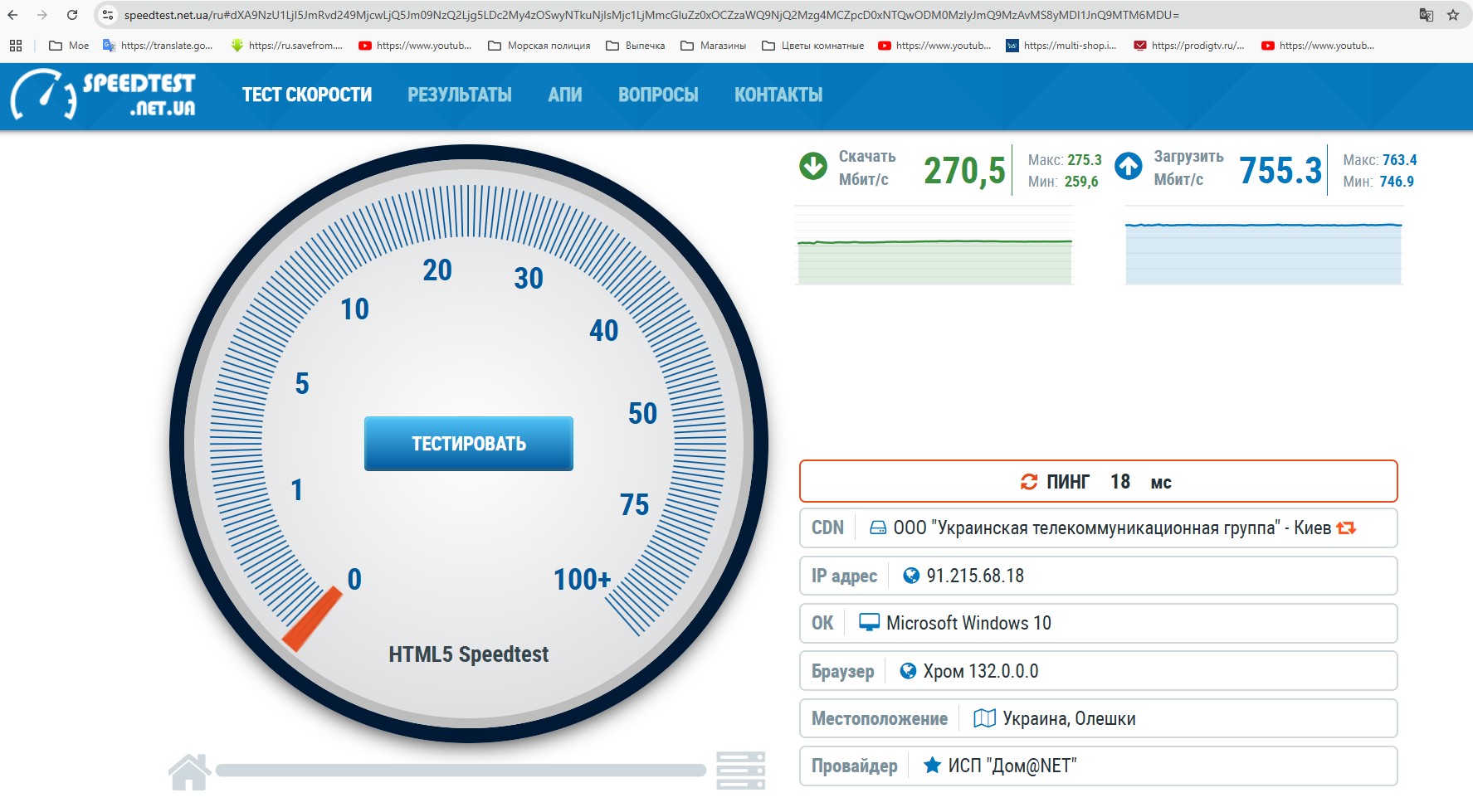
Task: Open the РЕЗУЛЬТАТЫ menu item
Action: pyautogui.click(x=460, y=95)
